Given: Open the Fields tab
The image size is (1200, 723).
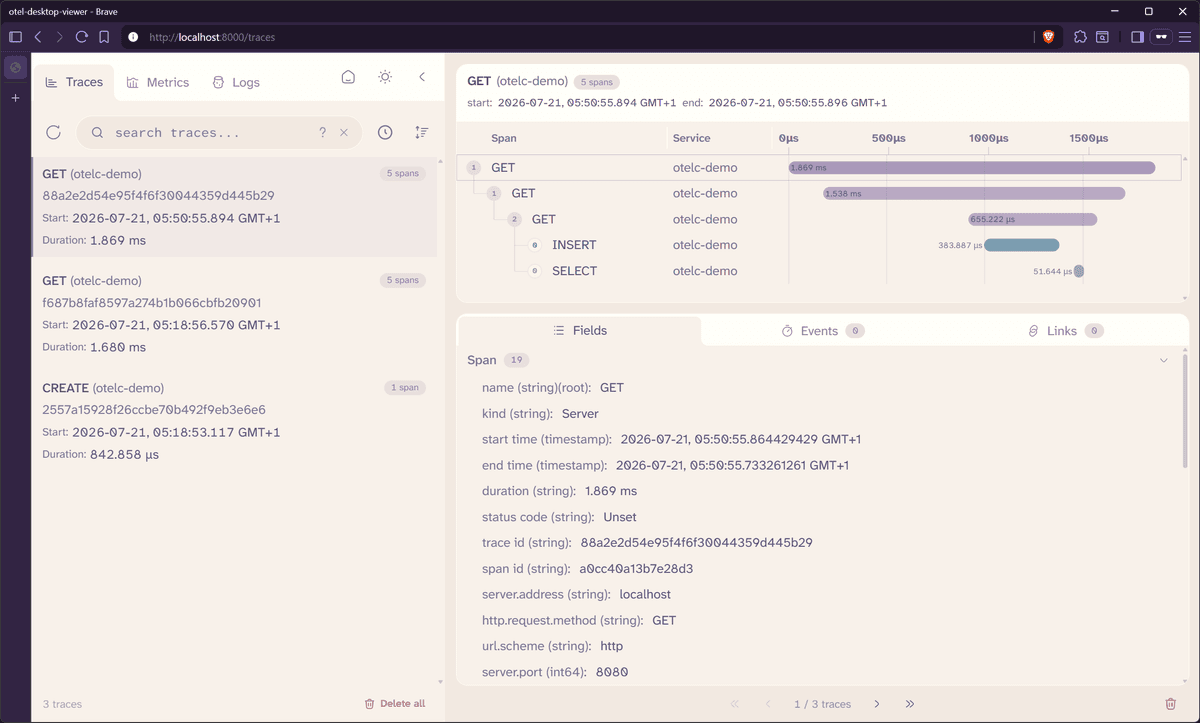Looking at the screenshot, I should (580, 330).
